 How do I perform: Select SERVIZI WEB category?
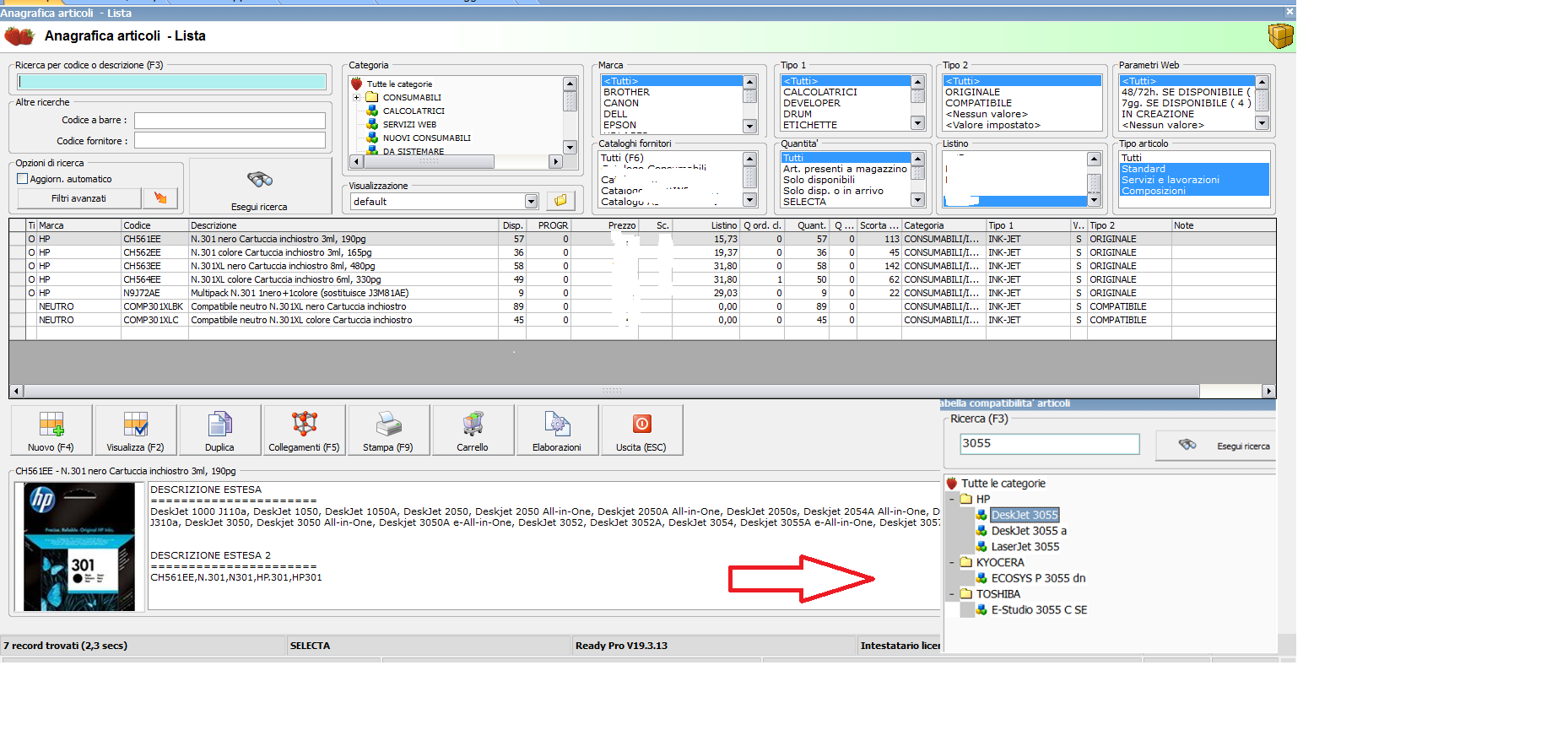click(409, 124)
